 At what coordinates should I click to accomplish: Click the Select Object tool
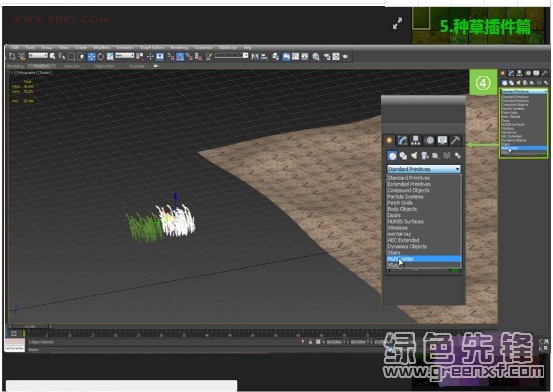tap(53, 56)
